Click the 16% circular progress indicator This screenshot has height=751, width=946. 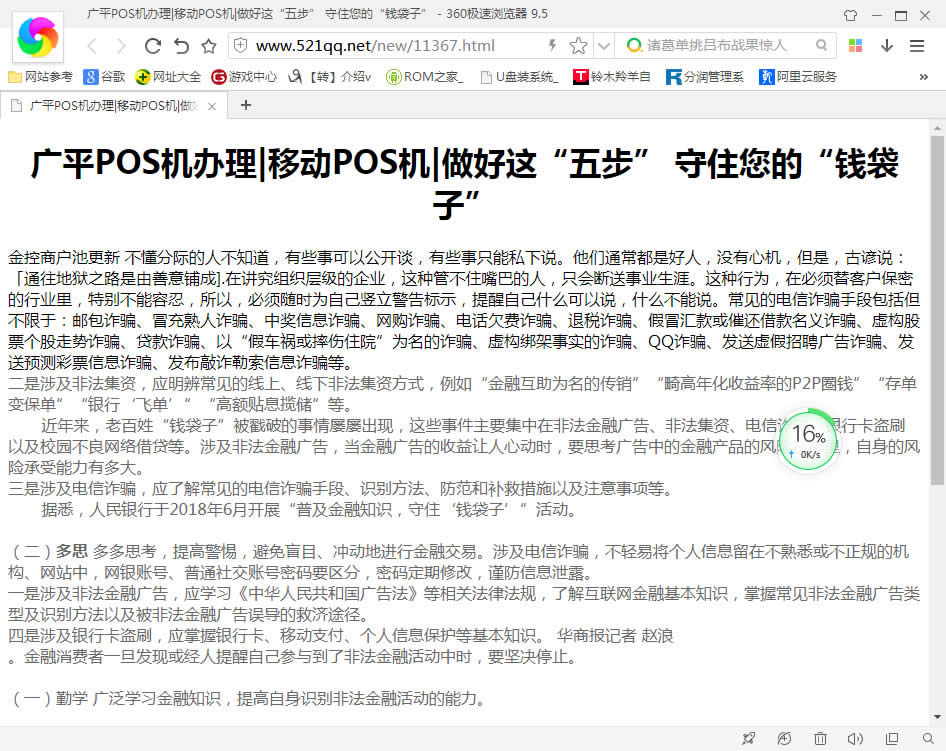click(x=807, y=438)
